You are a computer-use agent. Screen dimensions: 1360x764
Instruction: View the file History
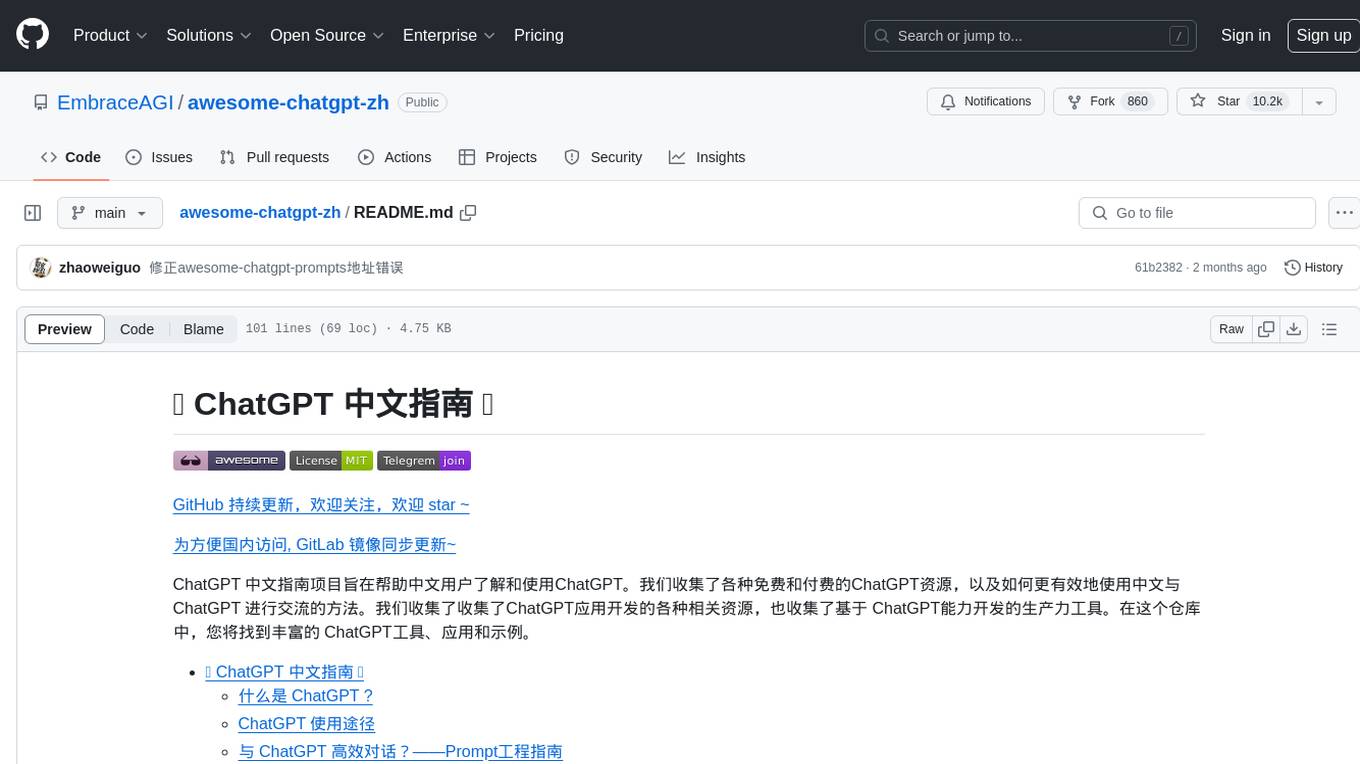(x=1313, y=268)
